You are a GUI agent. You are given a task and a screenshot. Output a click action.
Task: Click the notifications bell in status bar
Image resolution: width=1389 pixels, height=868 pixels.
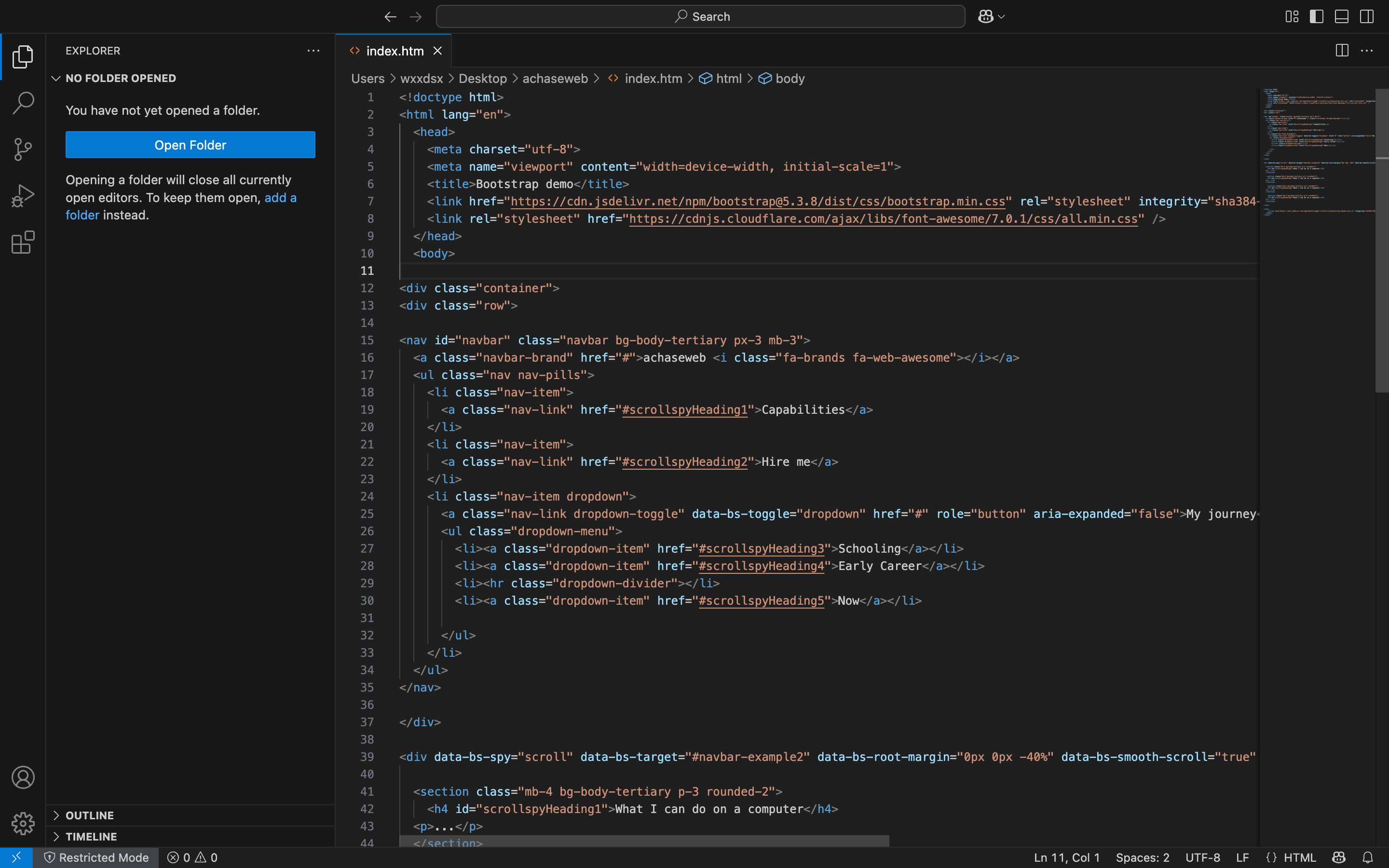point(1368,857)
